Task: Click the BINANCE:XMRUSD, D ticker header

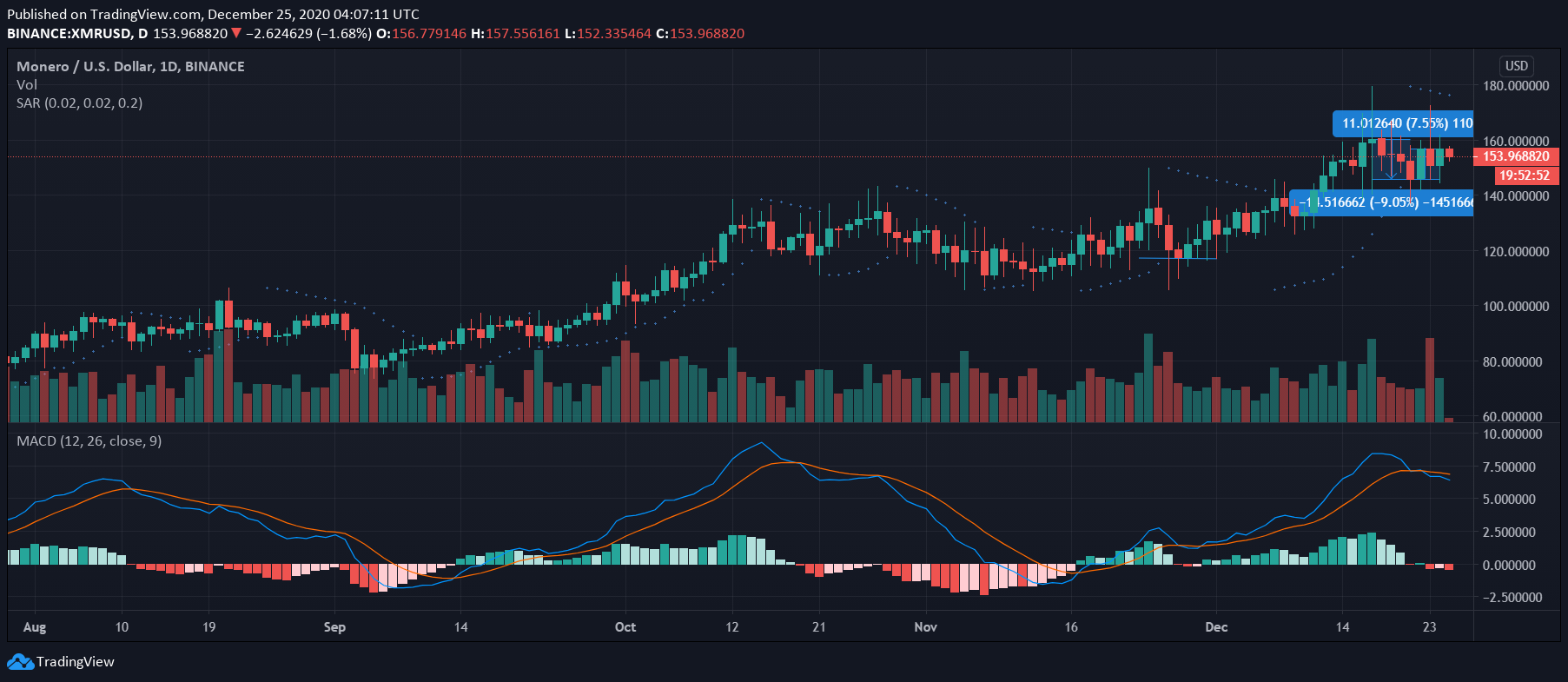Action: click(77, 34)
